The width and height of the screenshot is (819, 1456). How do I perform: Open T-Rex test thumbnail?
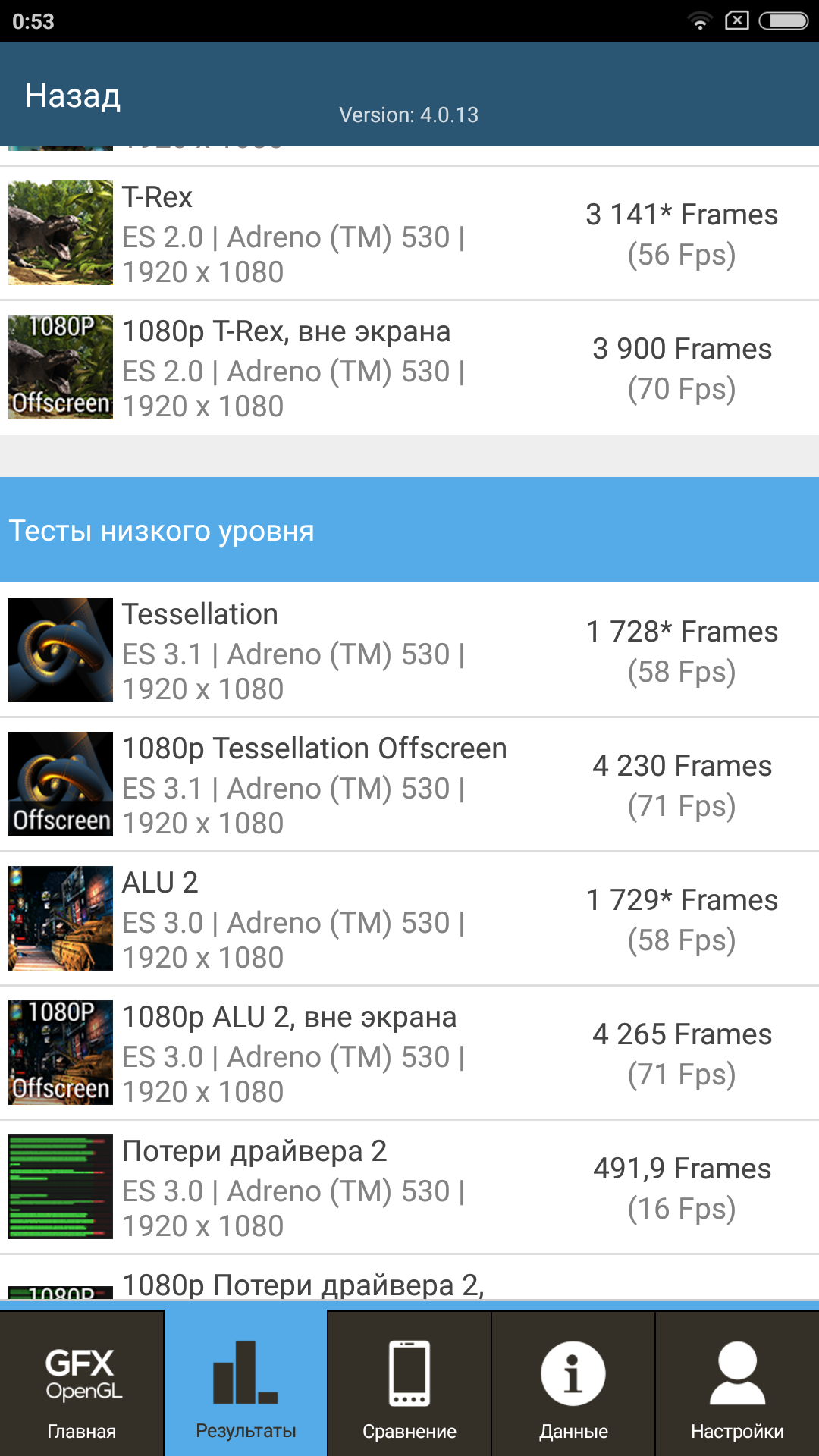pyautogui.click(x=61, y=233)
